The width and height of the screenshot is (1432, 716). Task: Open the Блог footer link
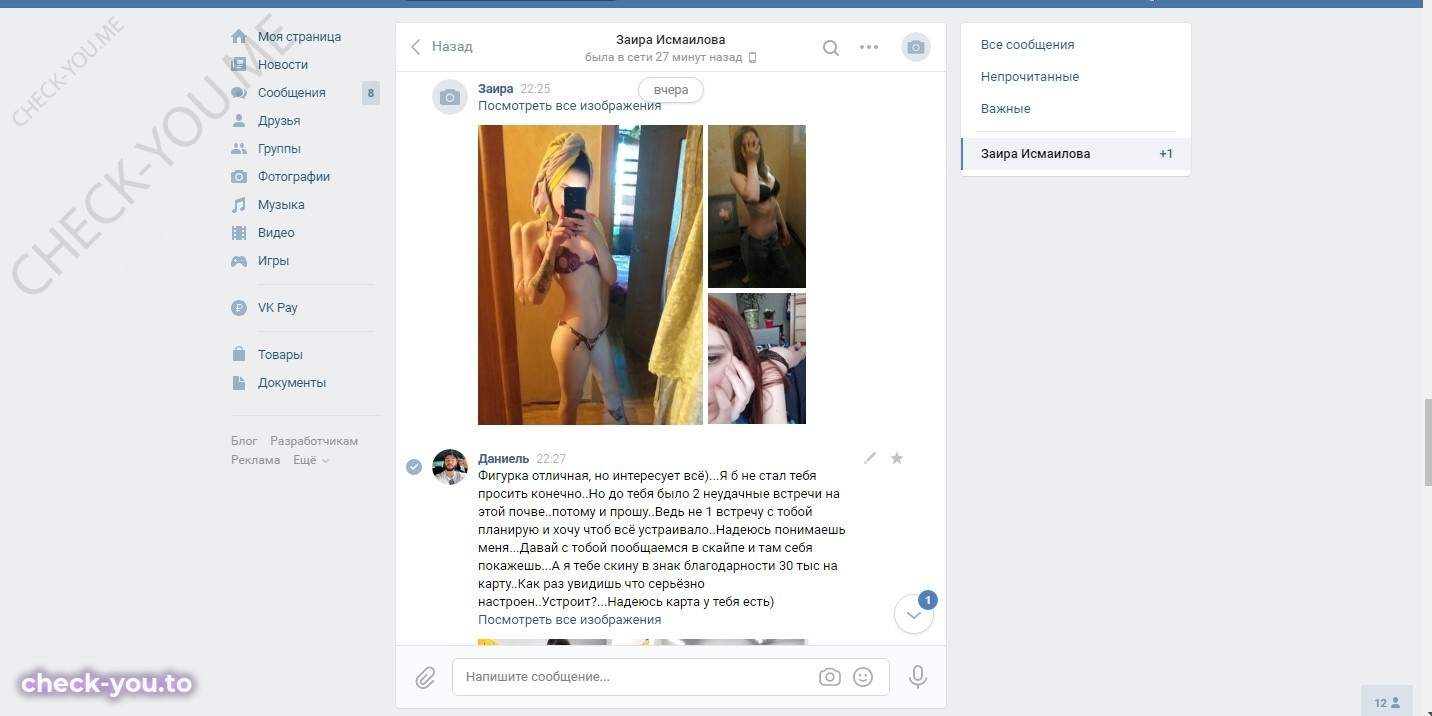point(244,441)
